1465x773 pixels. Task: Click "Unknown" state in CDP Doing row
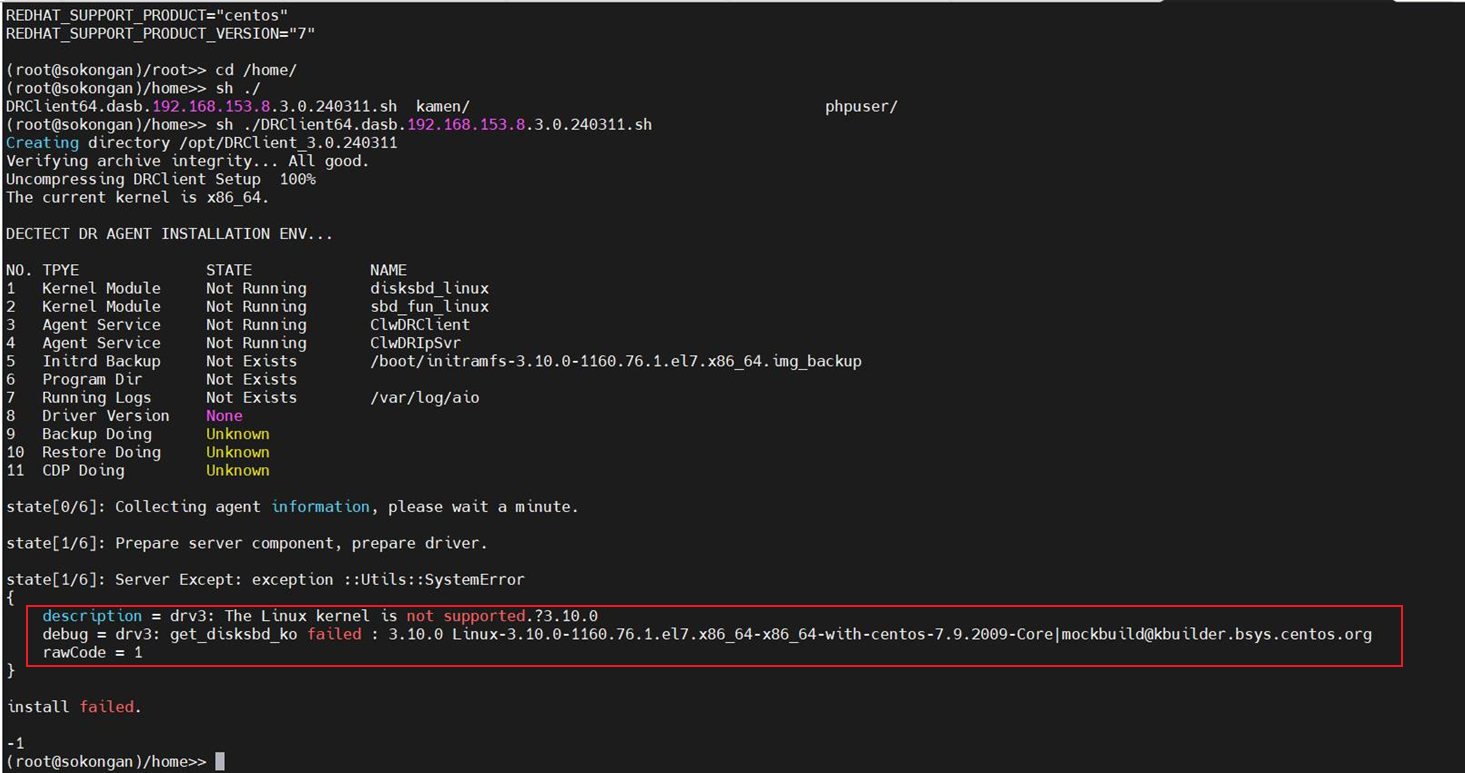click(238, 470)
